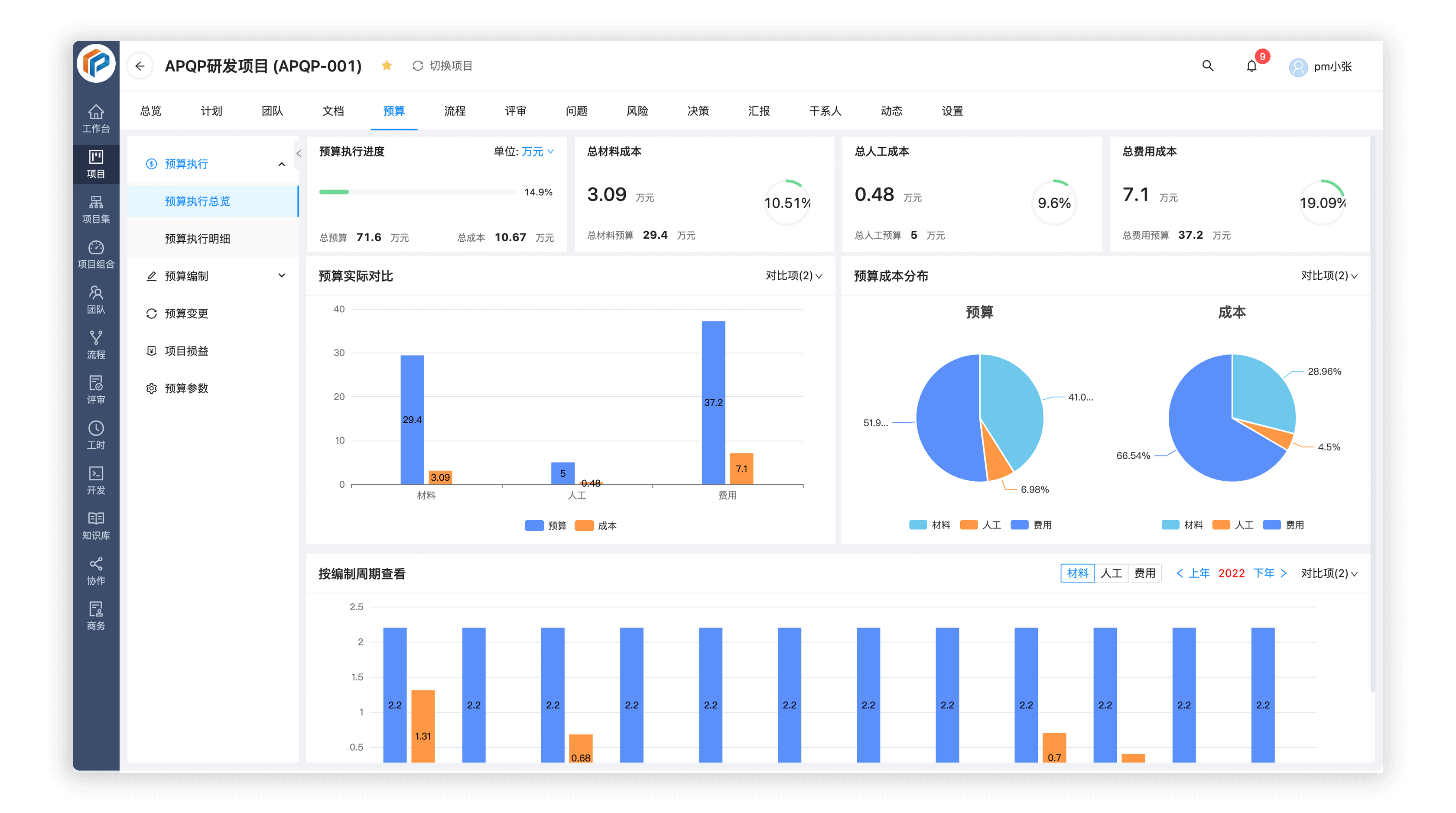Click the 37.2 费用 budget bar
This screenshot has height=813, width=1456.
[x=713, y=402]
